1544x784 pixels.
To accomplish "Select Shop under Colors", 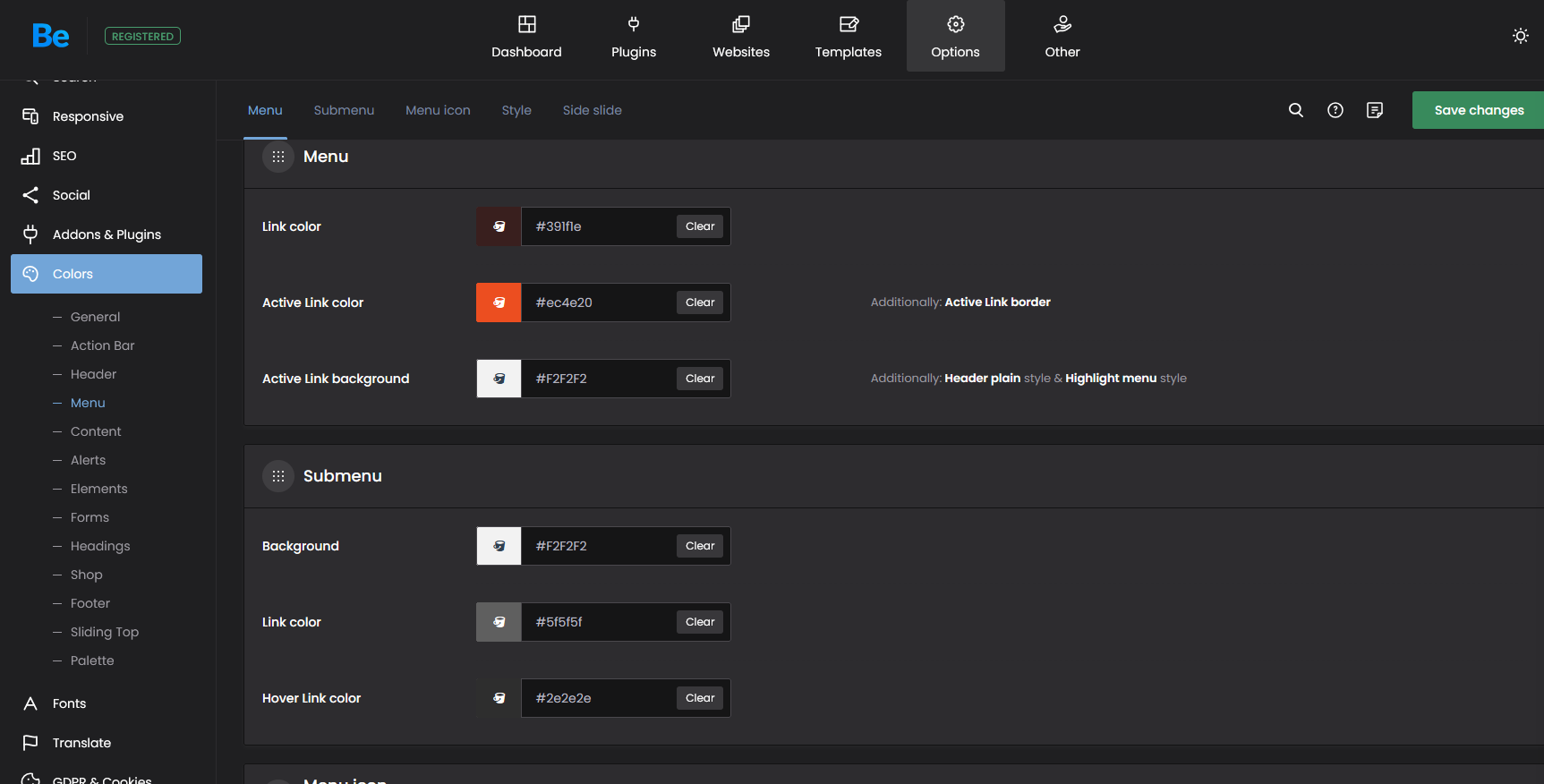I will tap(86, 575).
